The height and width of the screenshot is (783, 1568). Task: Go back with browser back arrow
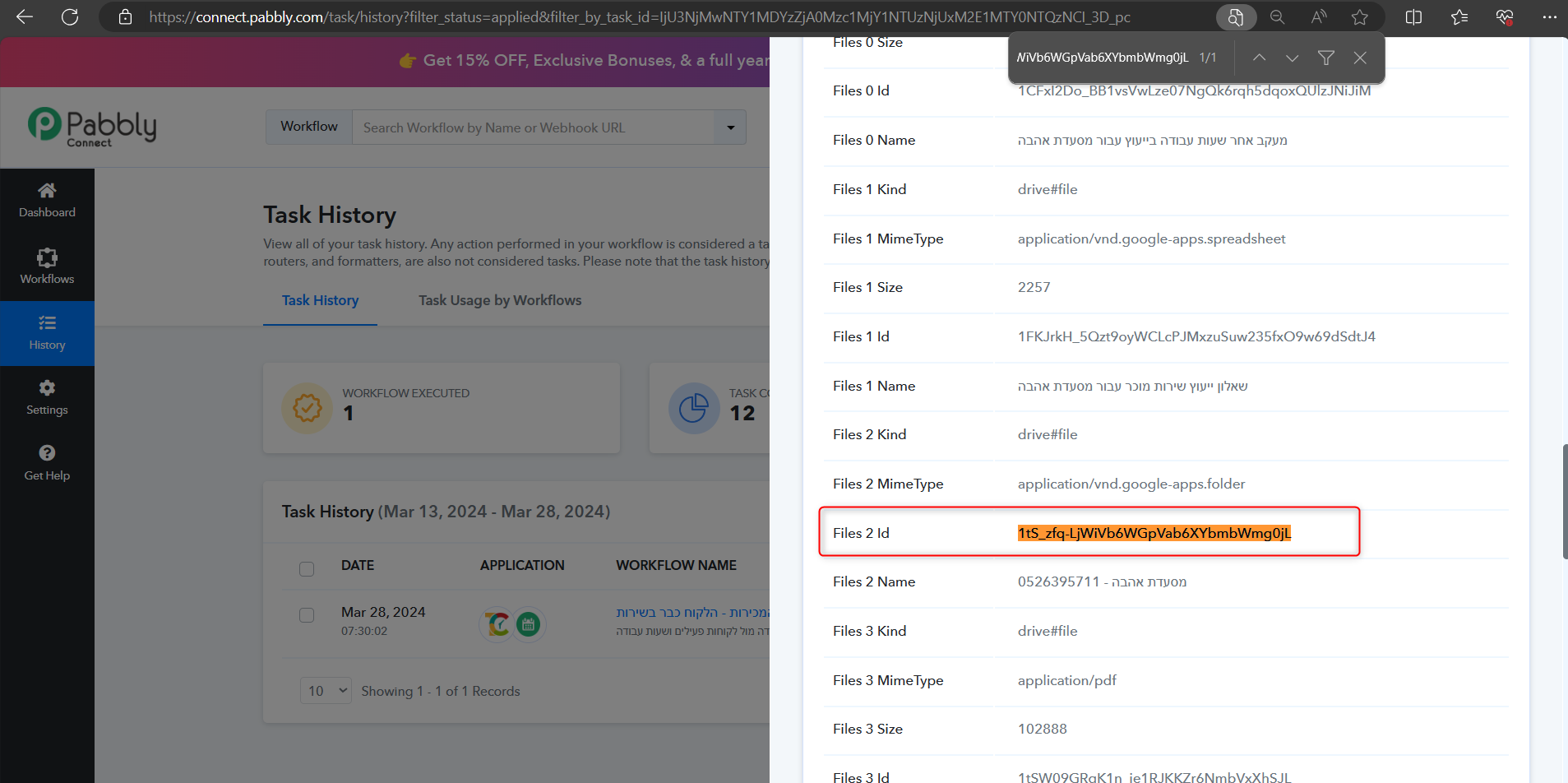click(24, 16)
